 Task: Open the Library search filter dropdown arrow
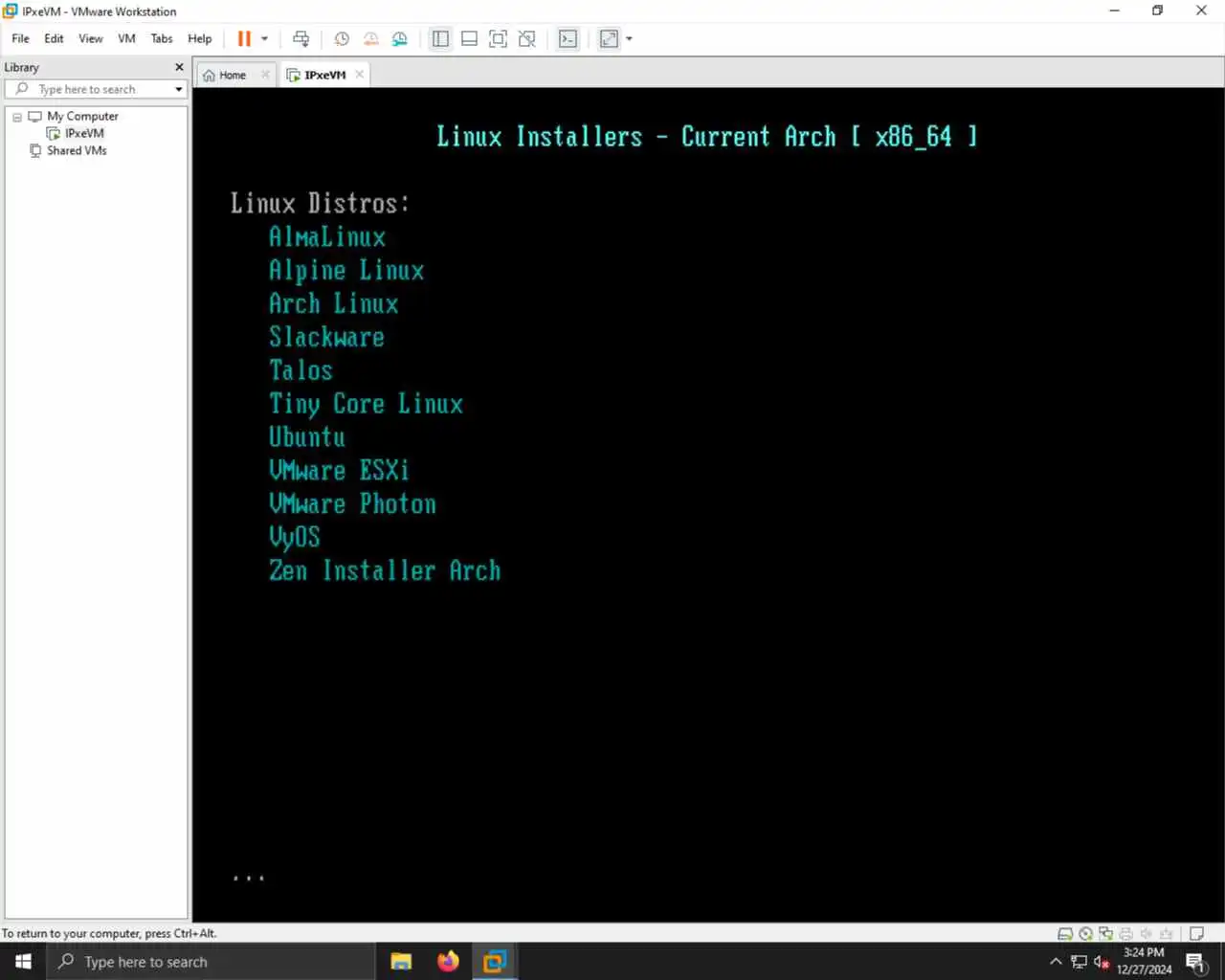(x=178, y=89)
